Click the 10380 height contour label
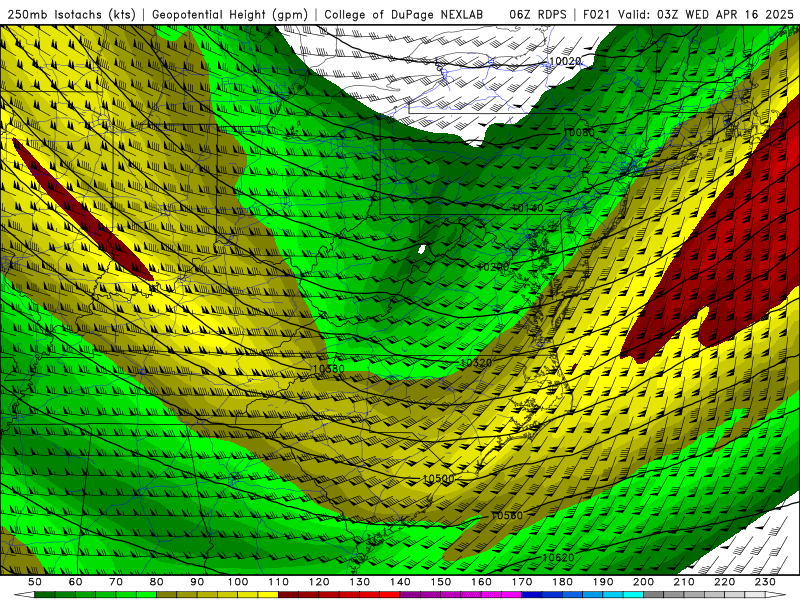This screenshot has width=800, height=600. click(x=329, y=368)
